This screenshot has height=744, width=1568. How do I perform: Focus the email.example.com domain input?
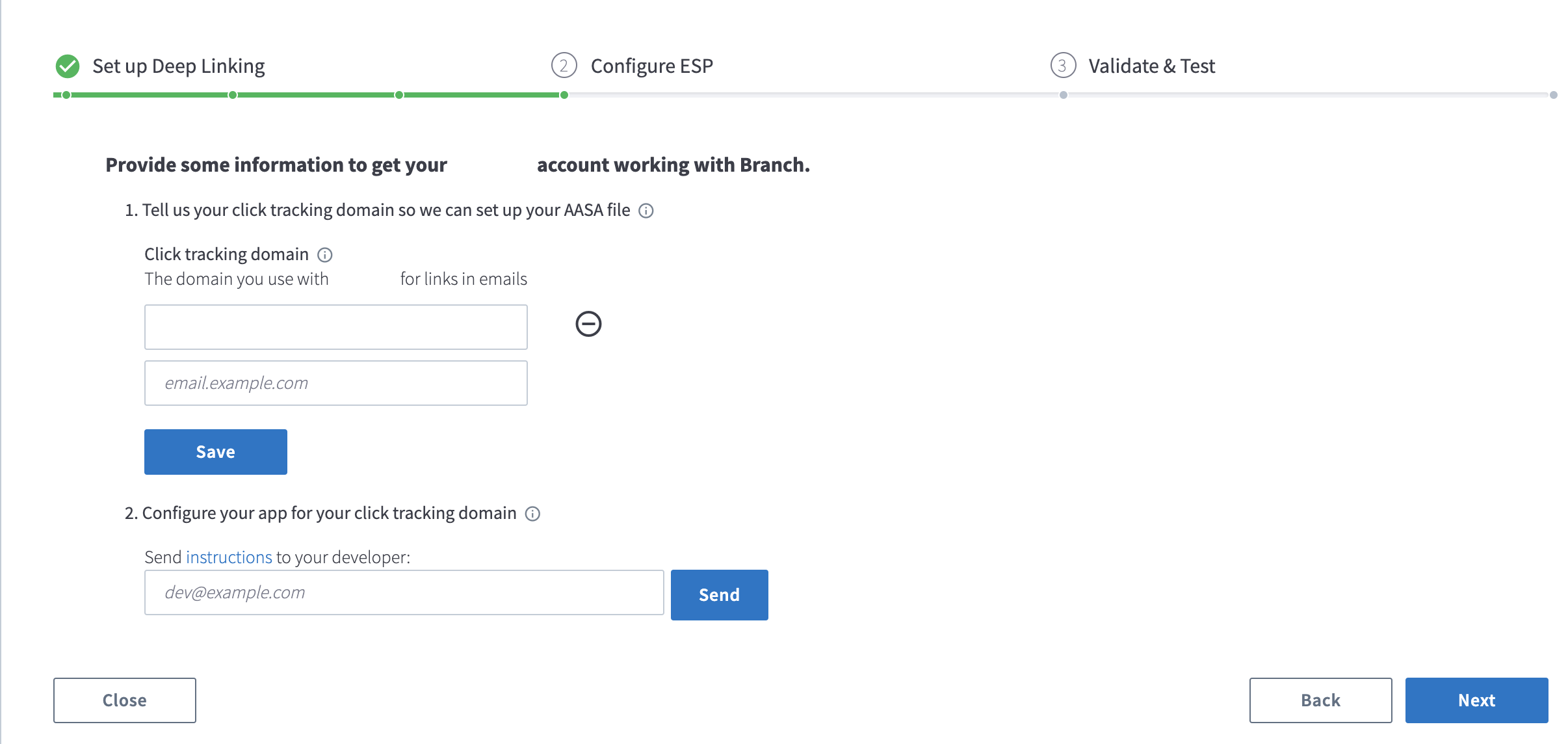point(336,383)
